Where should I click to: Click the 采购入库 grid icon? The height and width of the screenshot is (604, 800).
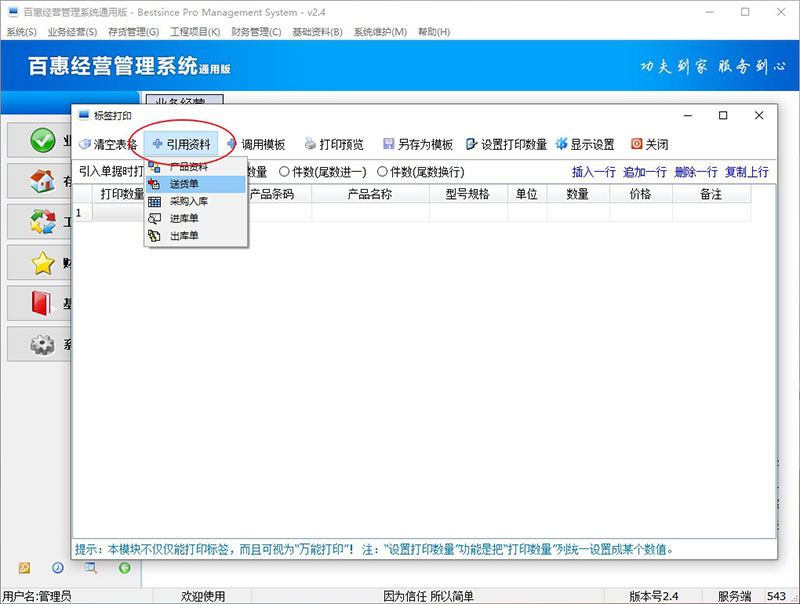155,202
